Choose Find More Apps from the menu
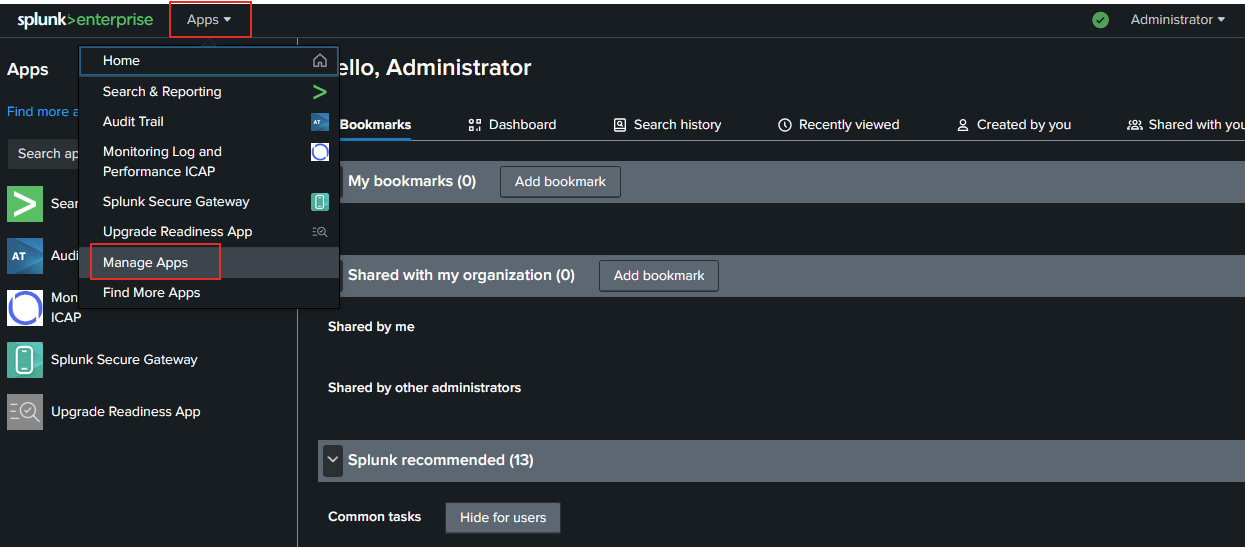 [209, 292]
